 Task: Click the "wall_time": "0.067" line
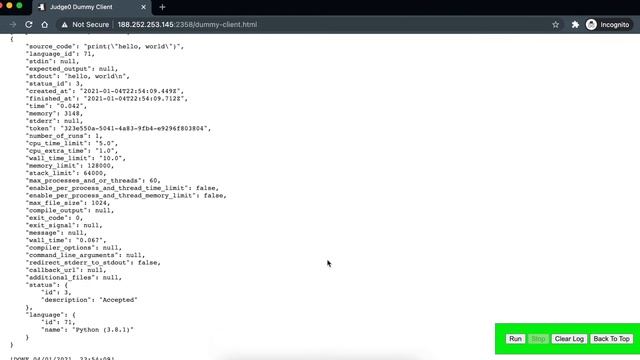(x=66, y=240)
